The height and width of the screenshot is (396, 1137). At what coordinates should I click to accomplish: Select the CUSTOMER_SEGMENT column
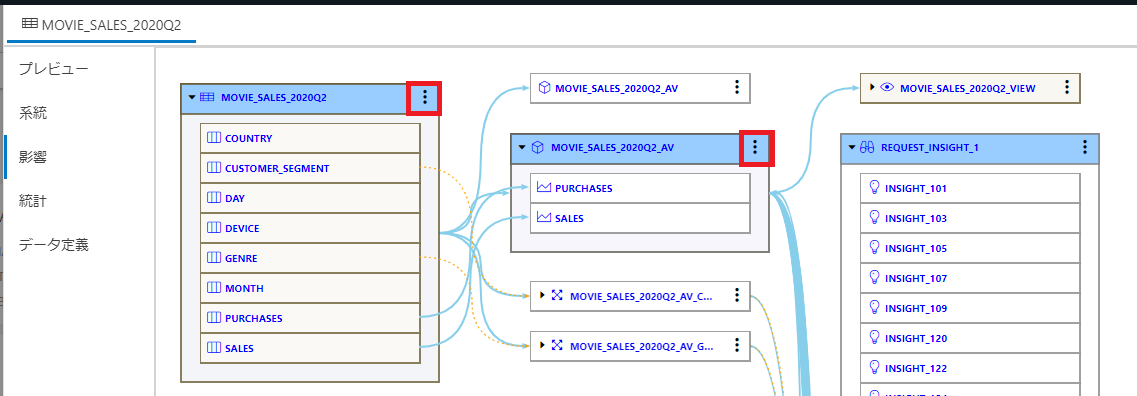pos(310,168)
